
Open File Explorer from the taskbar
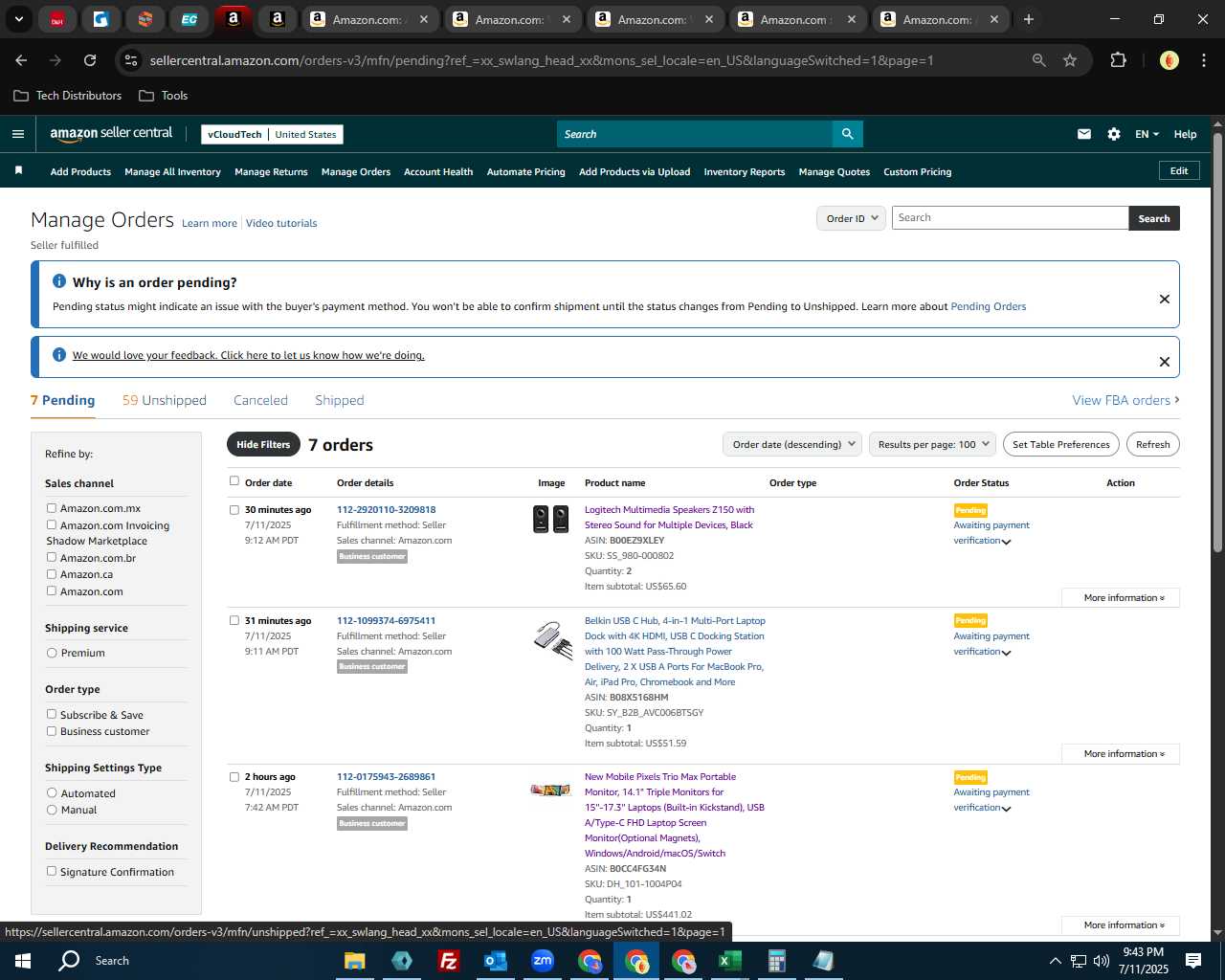[354, 961]
